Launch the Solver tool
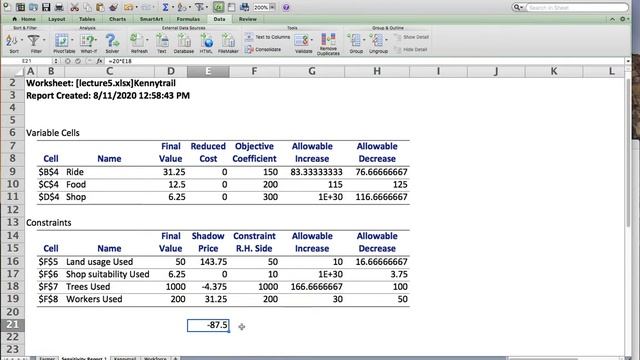 coord(112,44)
